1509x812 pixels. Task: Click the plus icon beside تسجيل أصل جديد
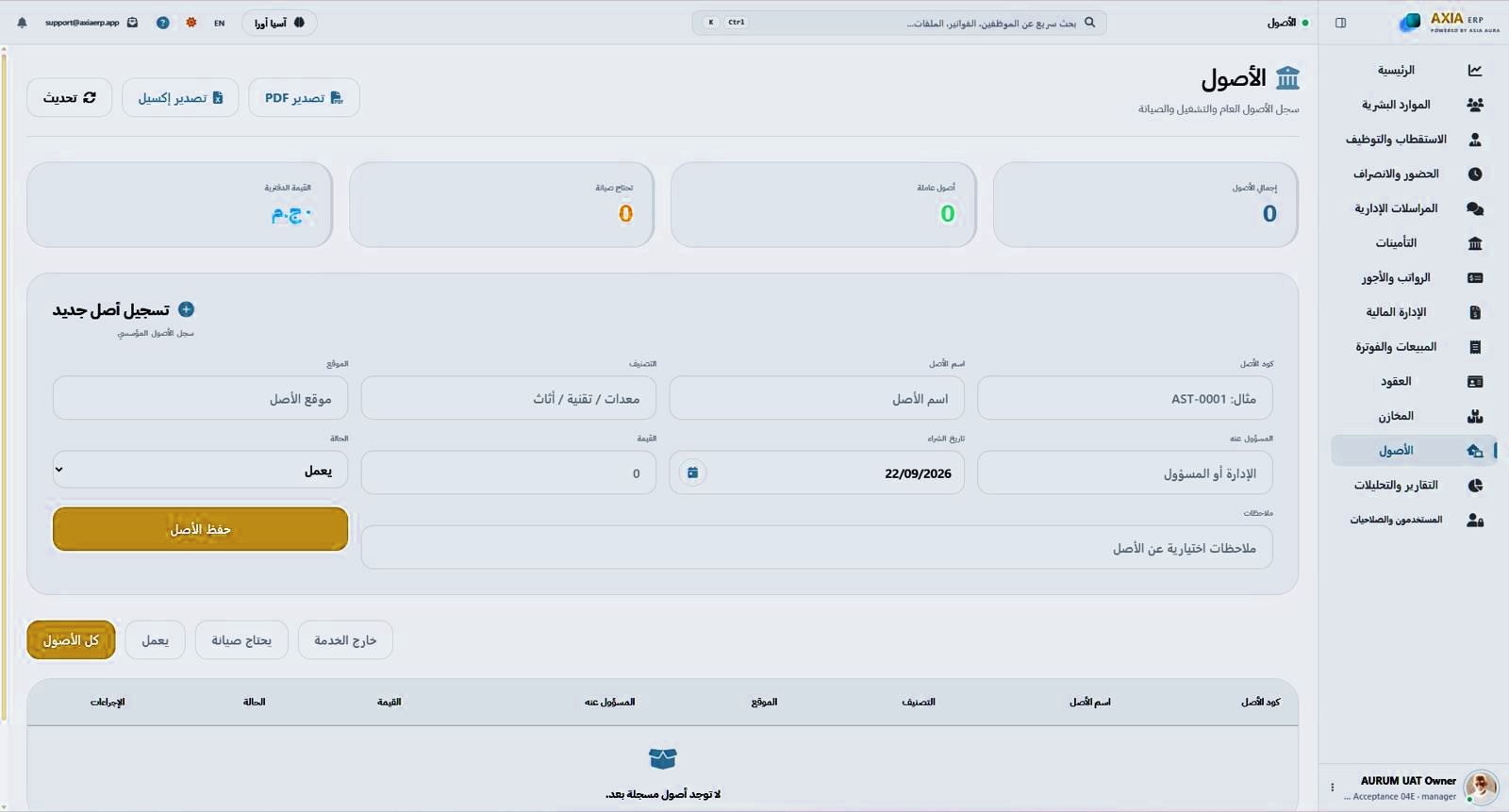click(x=187, y=309)
